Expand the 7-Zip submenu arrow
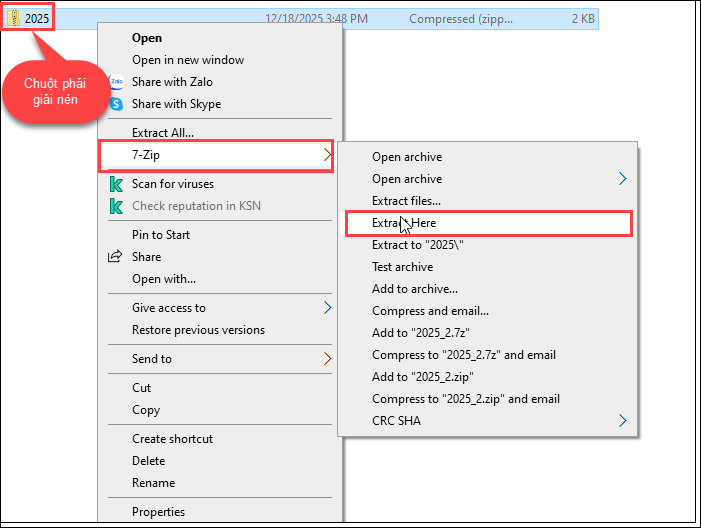Viewport: 701px width, 528px height. (x=326, y=155)
